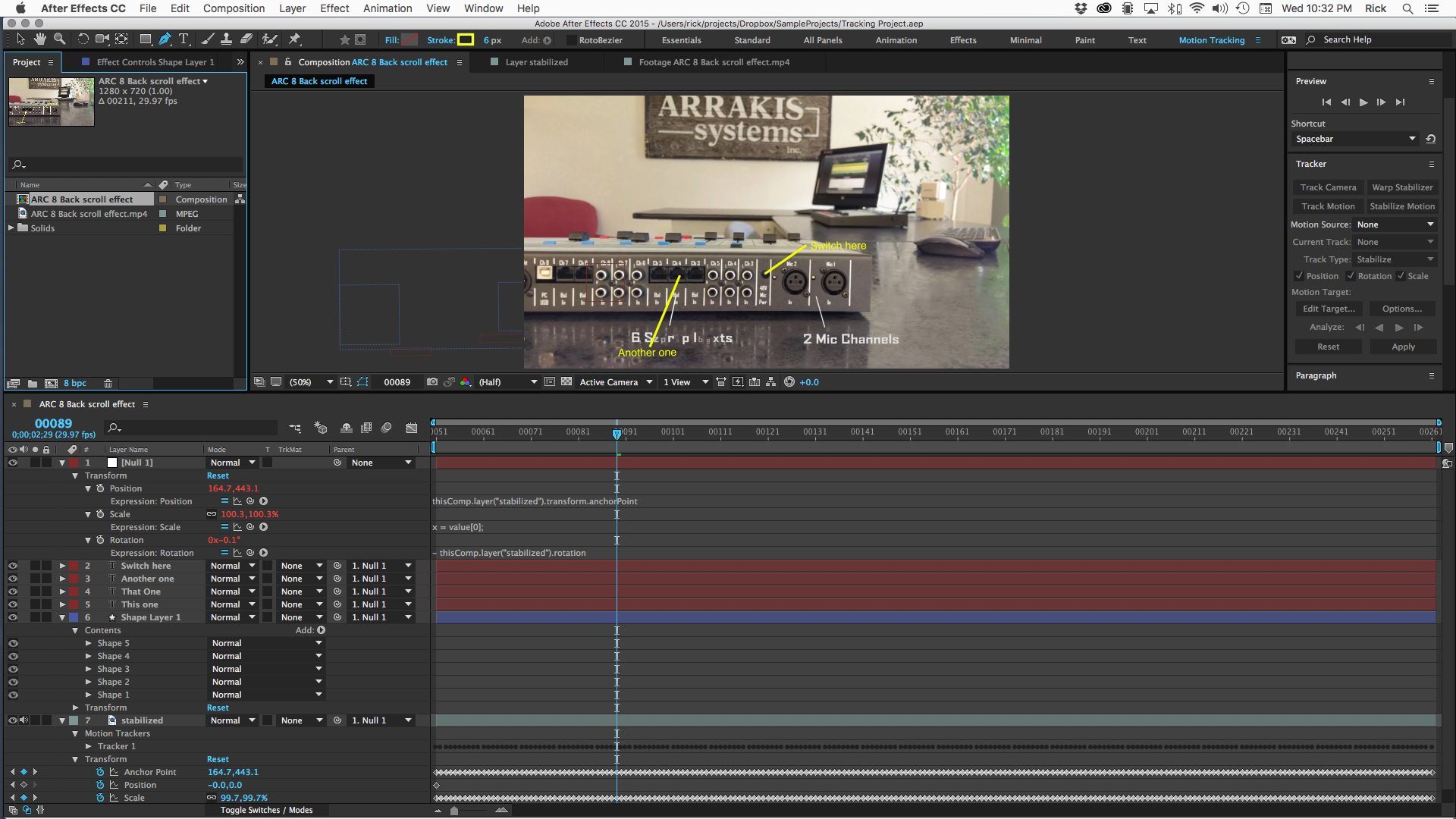
Task: Open the Composition menu
Action: pos(234,8)
